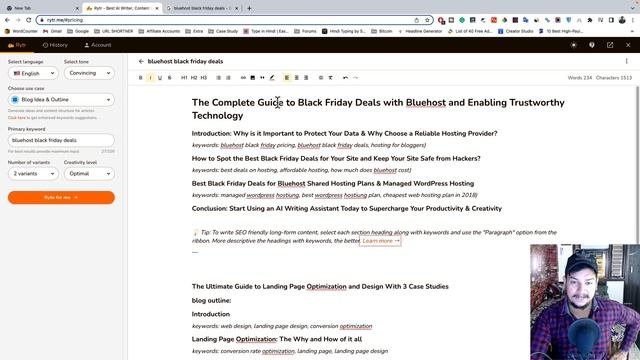Go back in browser navigation

[7, 20]
